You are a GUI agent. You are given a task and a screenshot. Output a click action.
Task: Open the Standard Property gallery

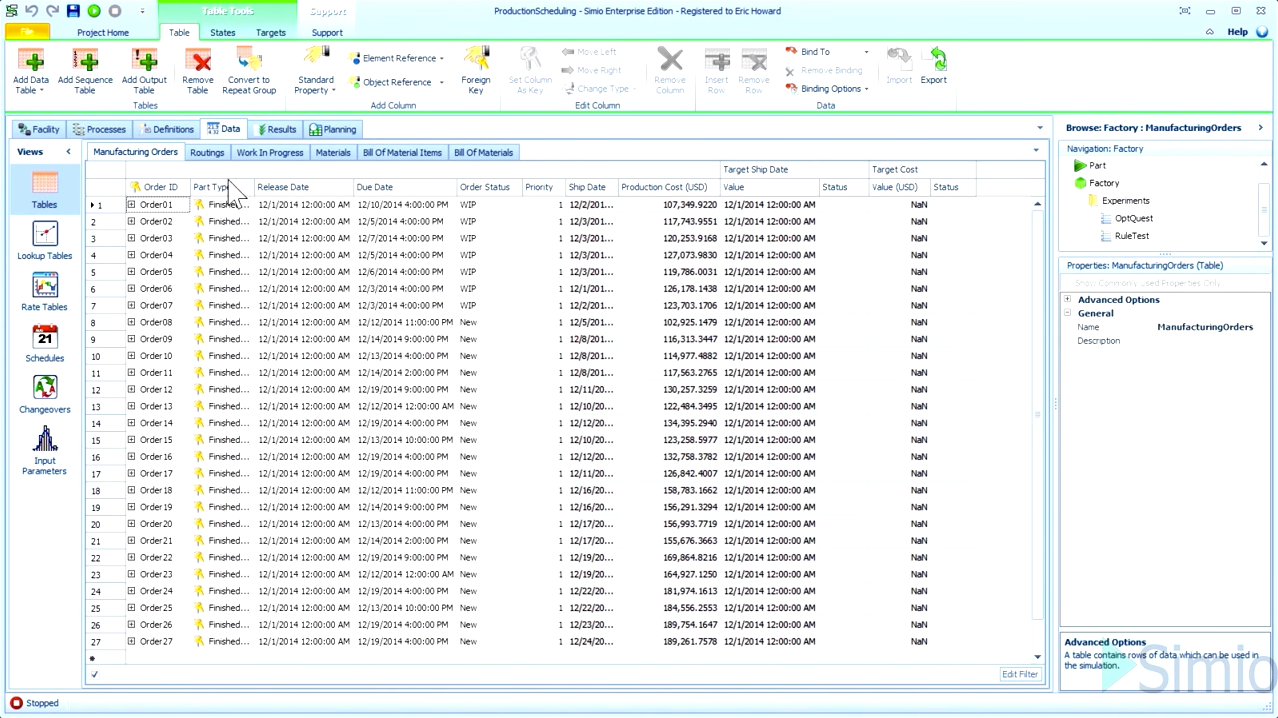click(x=316, y=70)
